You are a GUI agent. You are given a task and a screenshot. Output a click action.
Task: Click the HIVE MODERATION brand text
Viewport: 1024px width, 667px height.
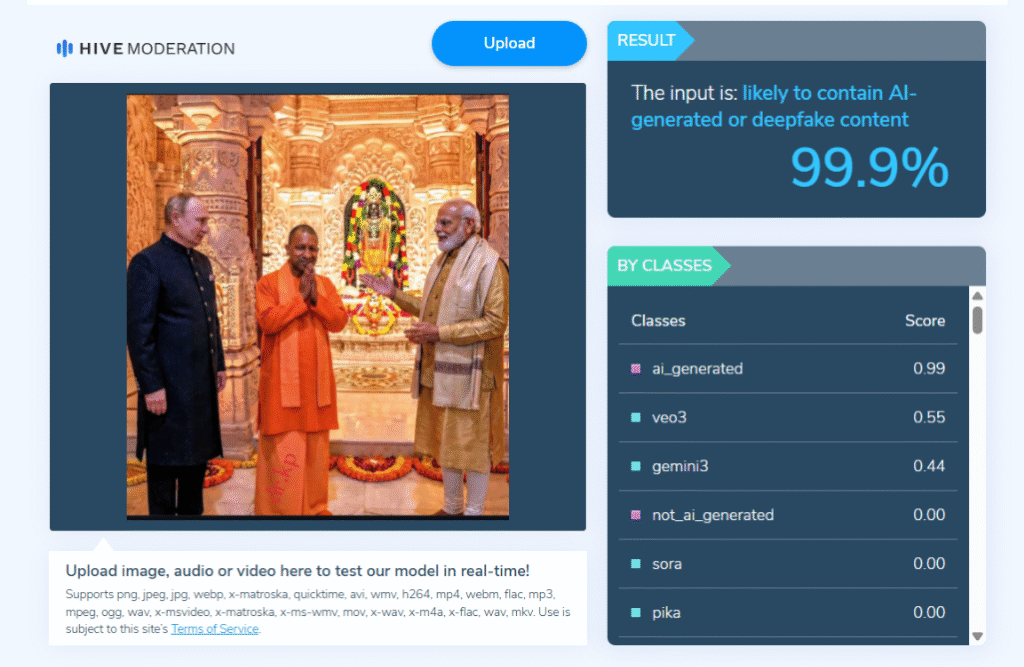tap(158, 48)
